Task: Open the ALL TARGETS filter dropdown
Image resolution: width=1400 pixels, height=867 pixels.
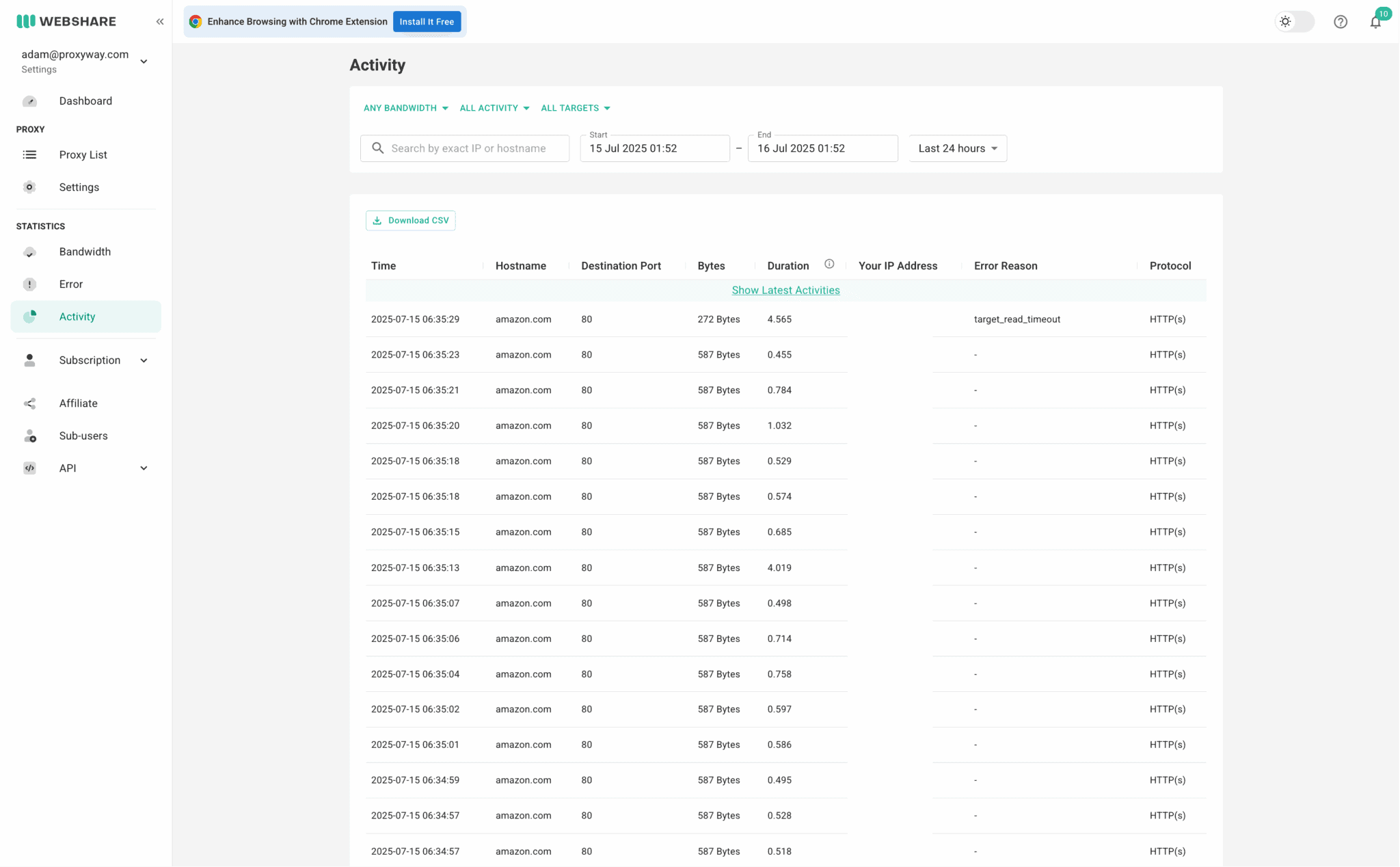Action: (575, 107)
